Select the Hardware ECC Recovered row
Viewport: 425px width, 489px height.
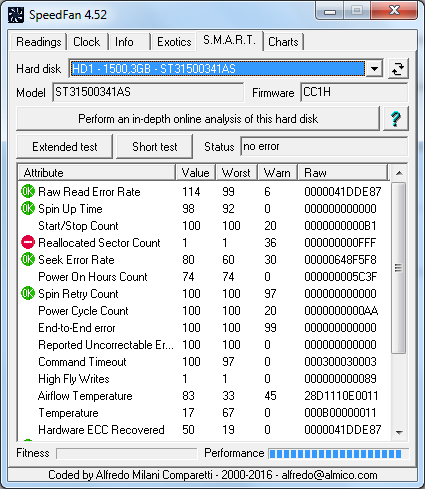point(204,430)
